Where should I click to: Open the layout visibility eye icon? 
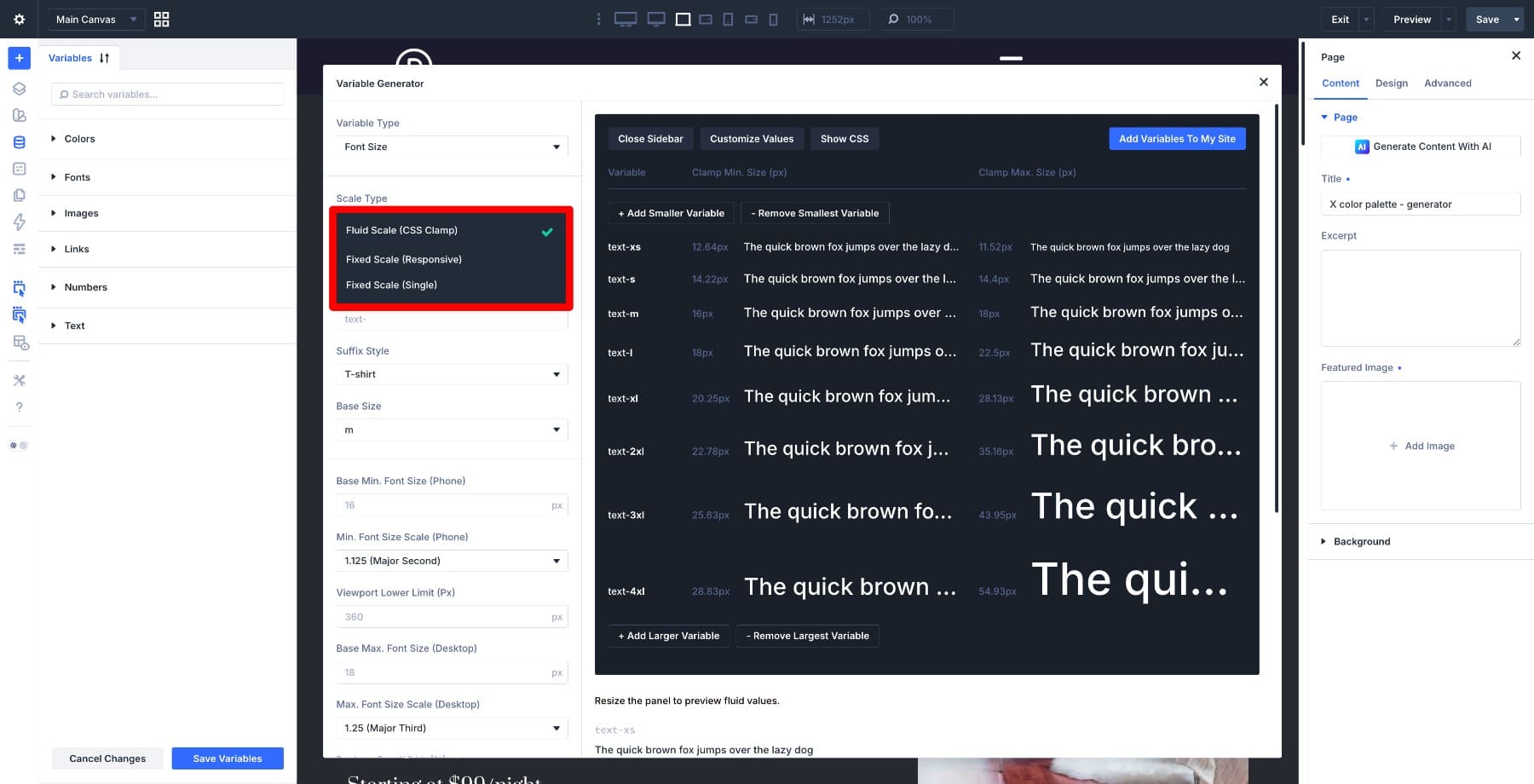20,342
